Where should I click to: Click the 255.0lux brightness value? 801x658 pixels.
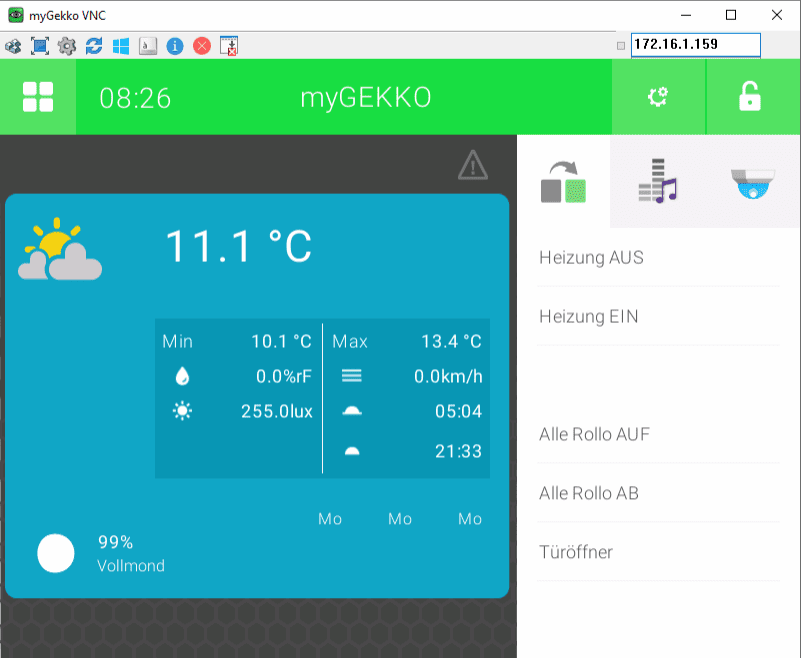tap(276, 411)
